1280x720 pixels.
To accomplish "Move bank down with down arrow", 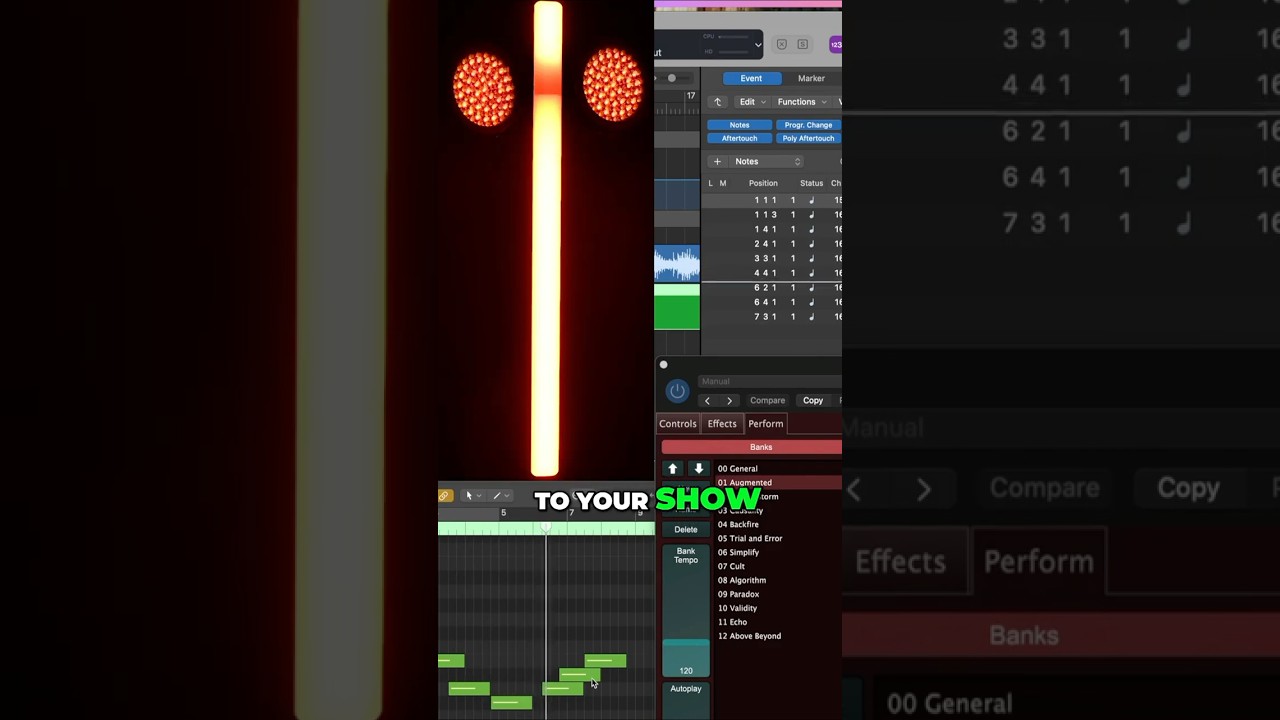I will [x=698, y=469].
